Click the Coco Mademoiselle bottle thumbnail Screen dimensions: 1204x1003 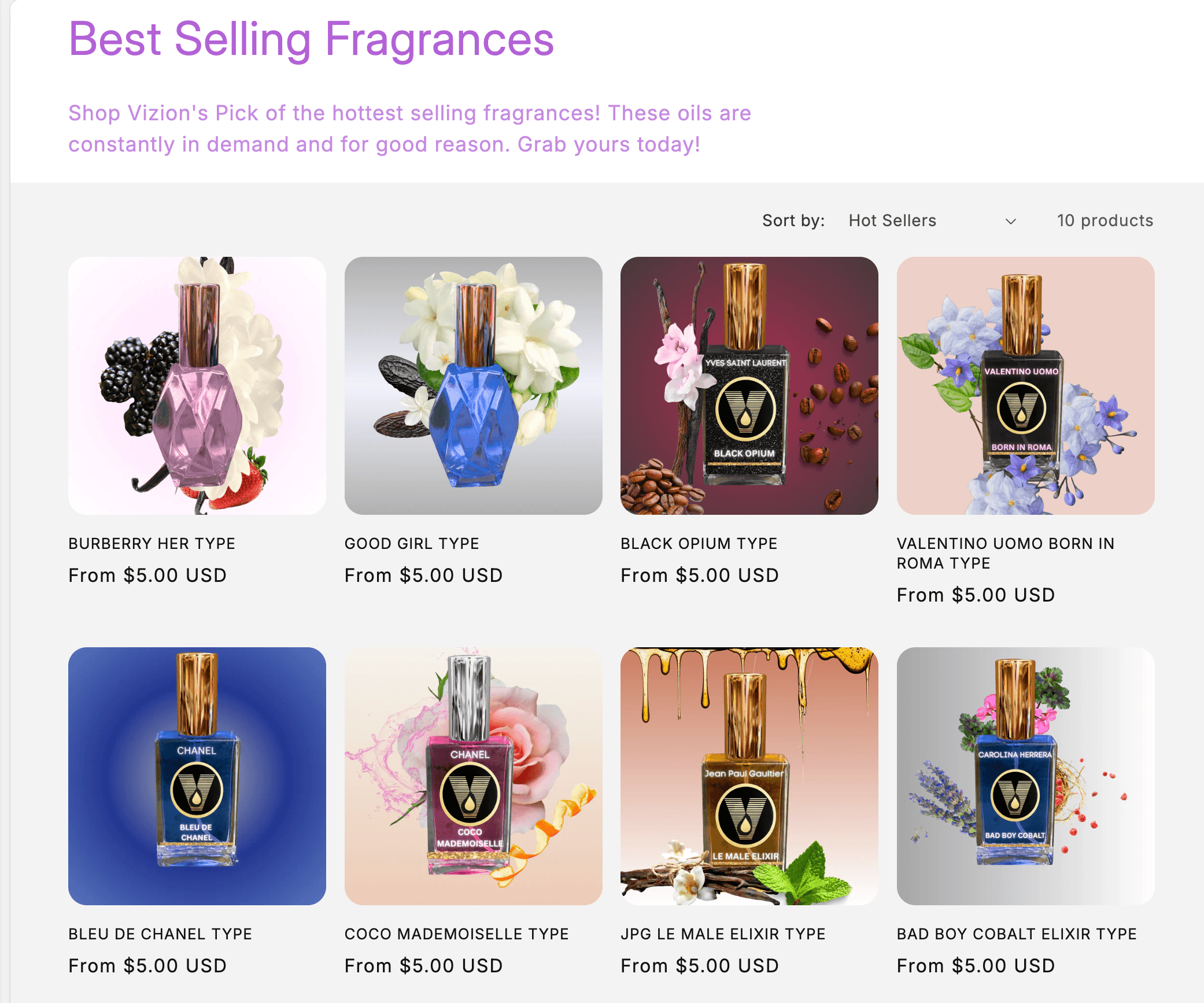click(473, 776)
